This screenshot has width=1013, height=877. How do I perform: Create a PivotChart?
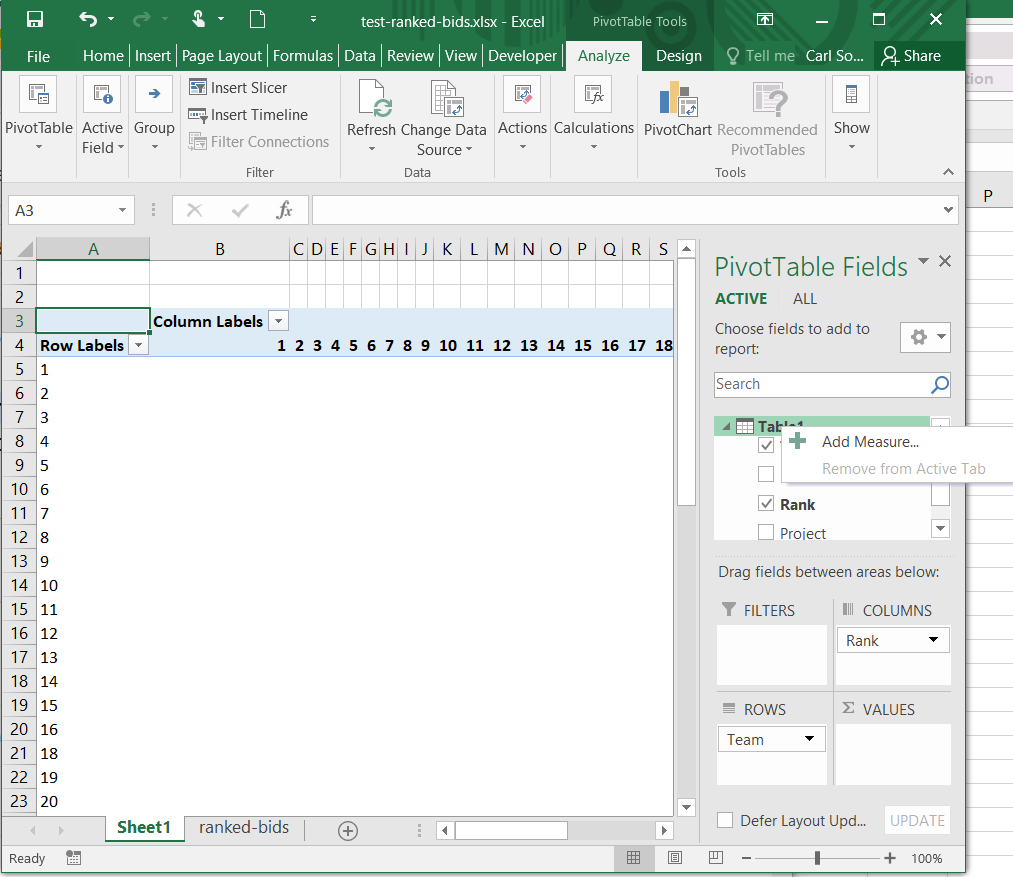point(677,110)
